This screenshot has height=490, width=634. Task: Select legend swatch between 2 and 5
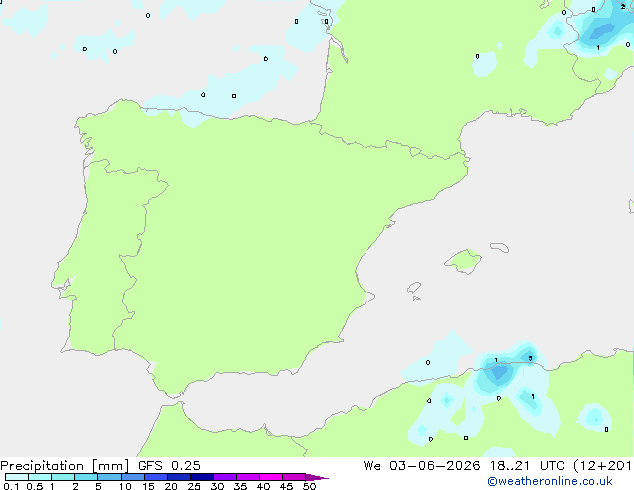click(x=86, y=477)
